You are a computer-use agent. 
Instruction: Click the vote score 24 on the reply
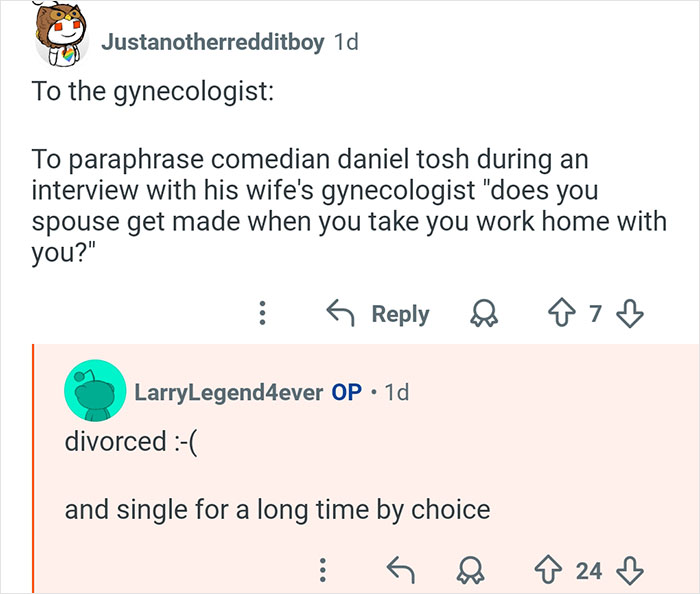tap(589, 570)
